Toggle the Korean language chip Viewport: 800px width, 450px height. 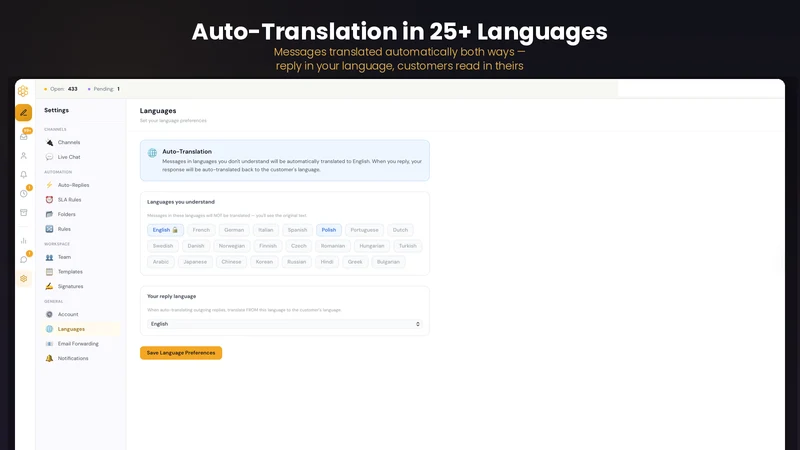tap(264, 262)
